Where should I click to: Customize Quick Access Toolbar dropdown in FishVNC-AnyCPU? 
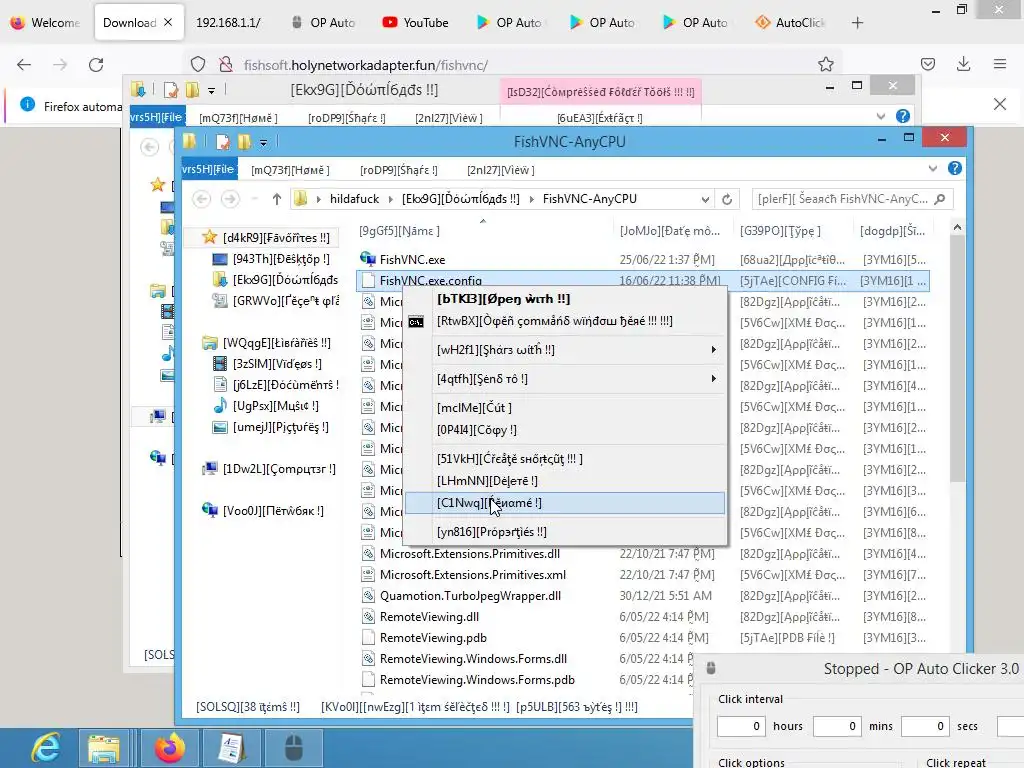pos(263,142)
